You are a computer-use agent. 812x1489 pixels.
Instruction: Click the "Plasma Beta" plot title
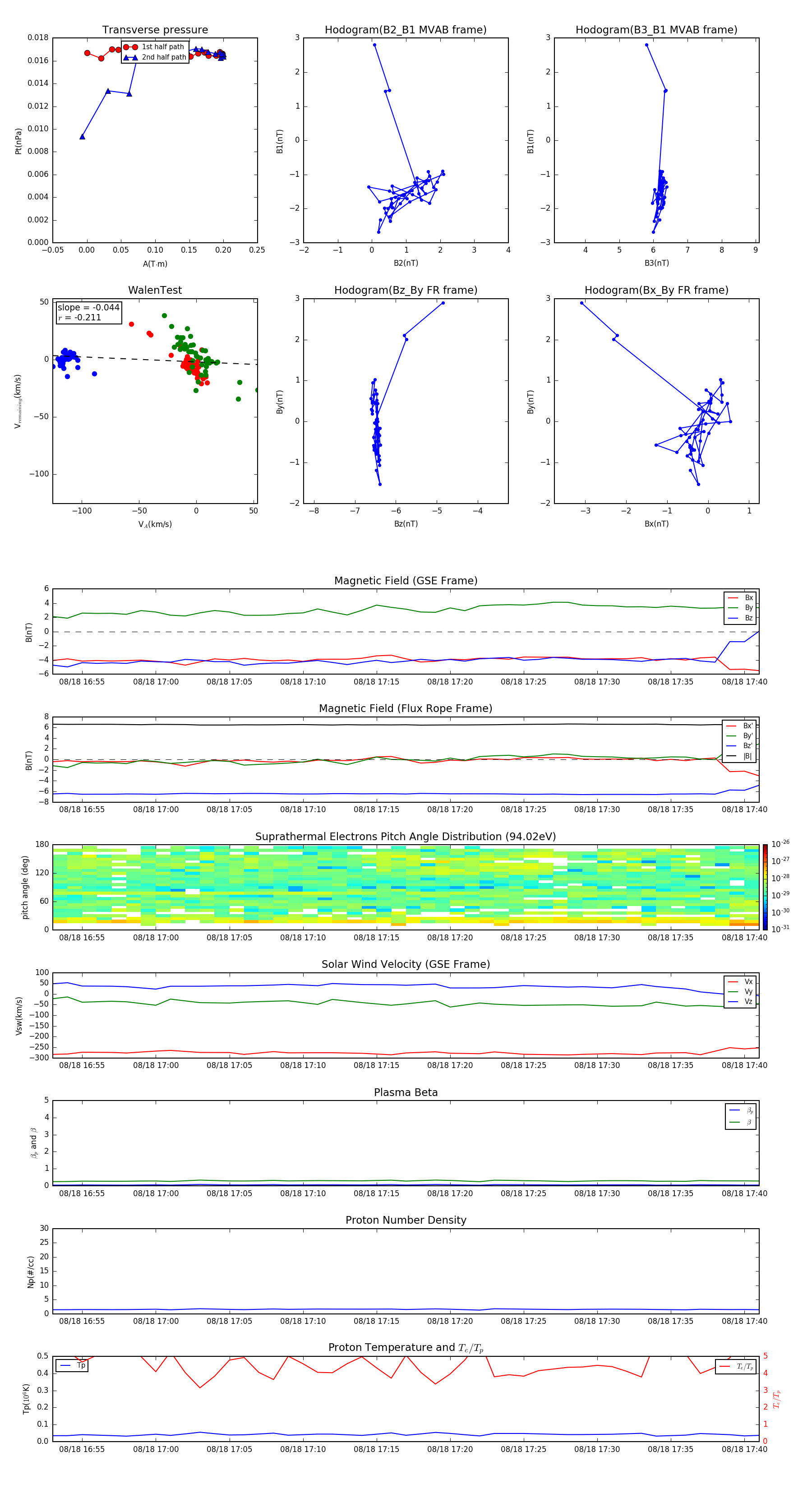[406, 1093]
